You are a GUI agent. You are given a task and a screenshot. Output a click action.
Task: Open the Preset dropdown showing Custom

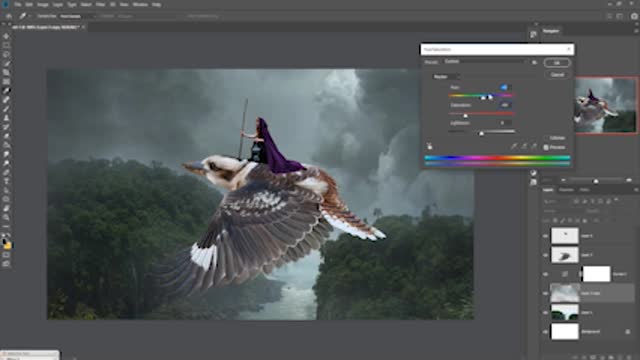pyautogui.click(x=485, y=62)
